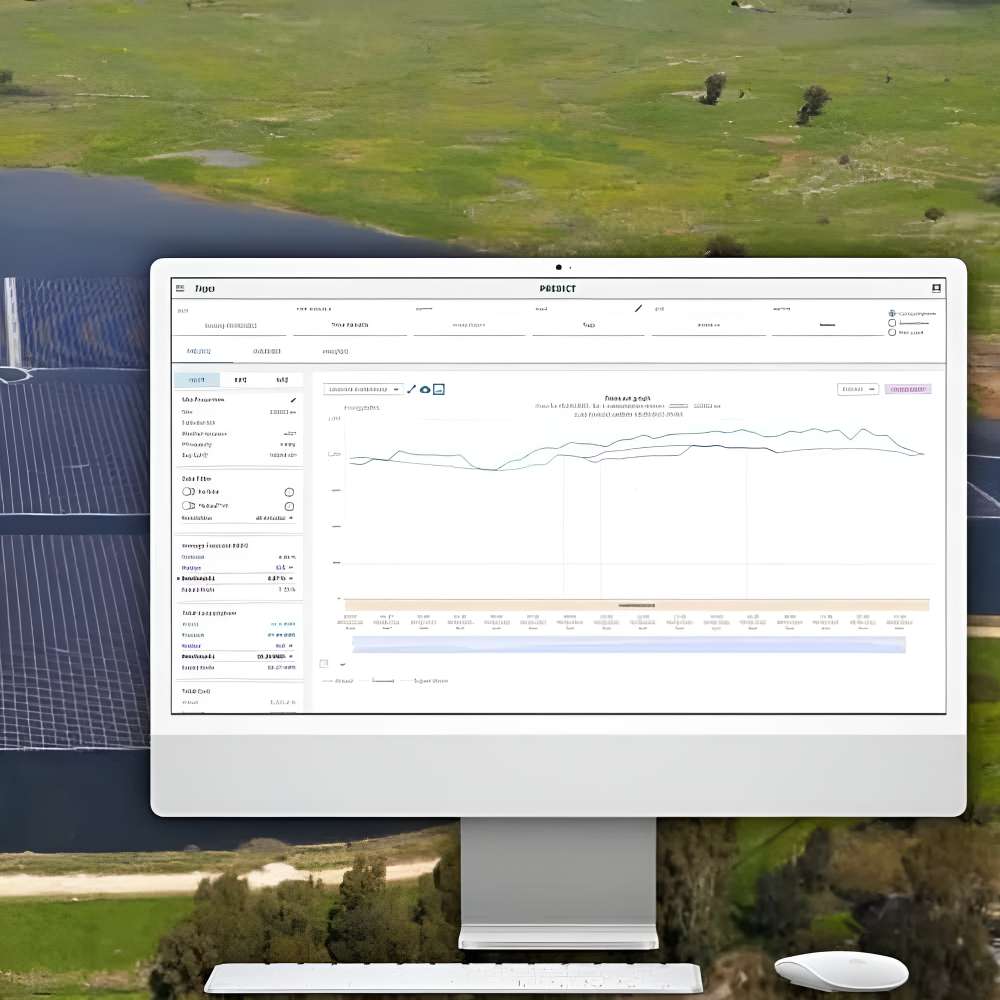The image size is (1000, 1000).
Task: Tick the checkbox below the chart area
Action: (x=323, y=663)
